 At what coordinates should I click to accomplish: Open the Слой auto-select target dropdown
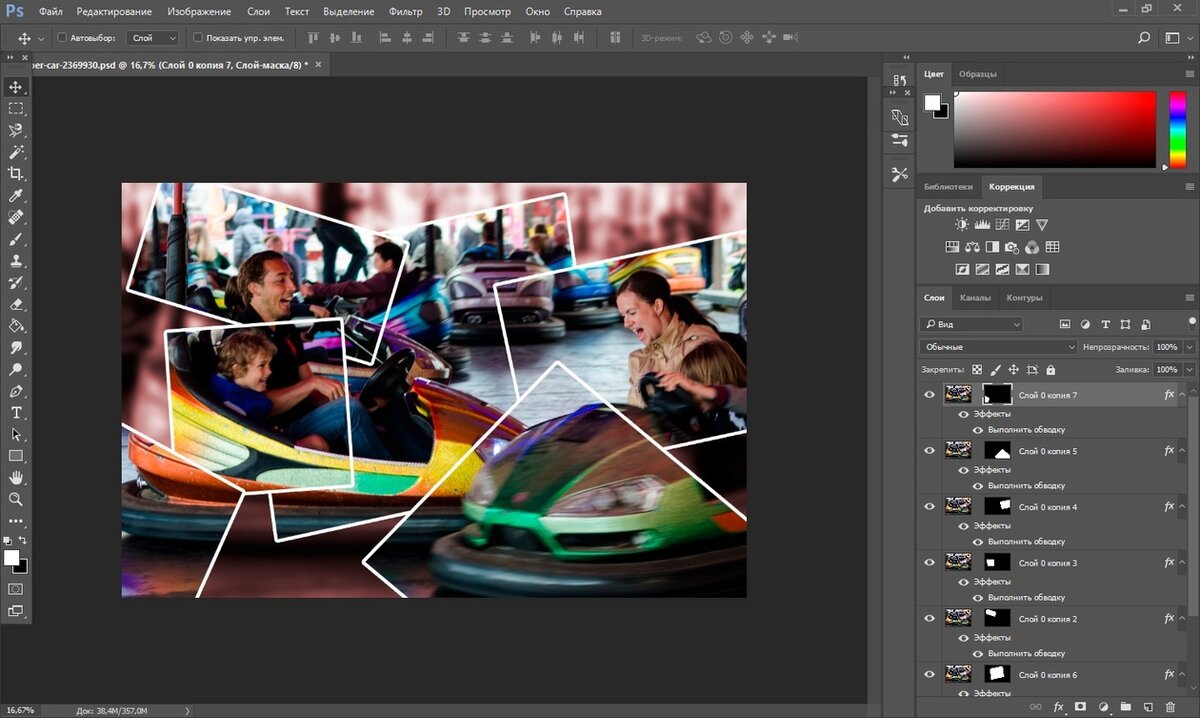pos(153,38)
